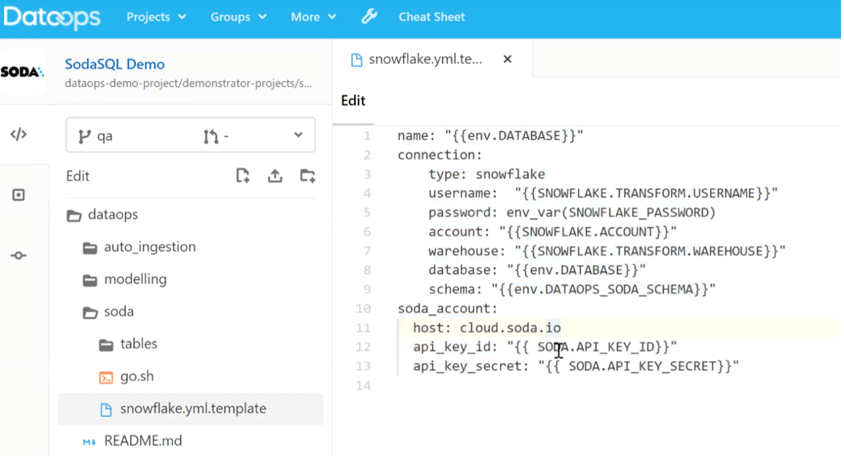Viewport: 844px width, 459px height.
Task: Click the schema DATAOPS_SODA_SCHEMA value
Action: pos(603,289)
